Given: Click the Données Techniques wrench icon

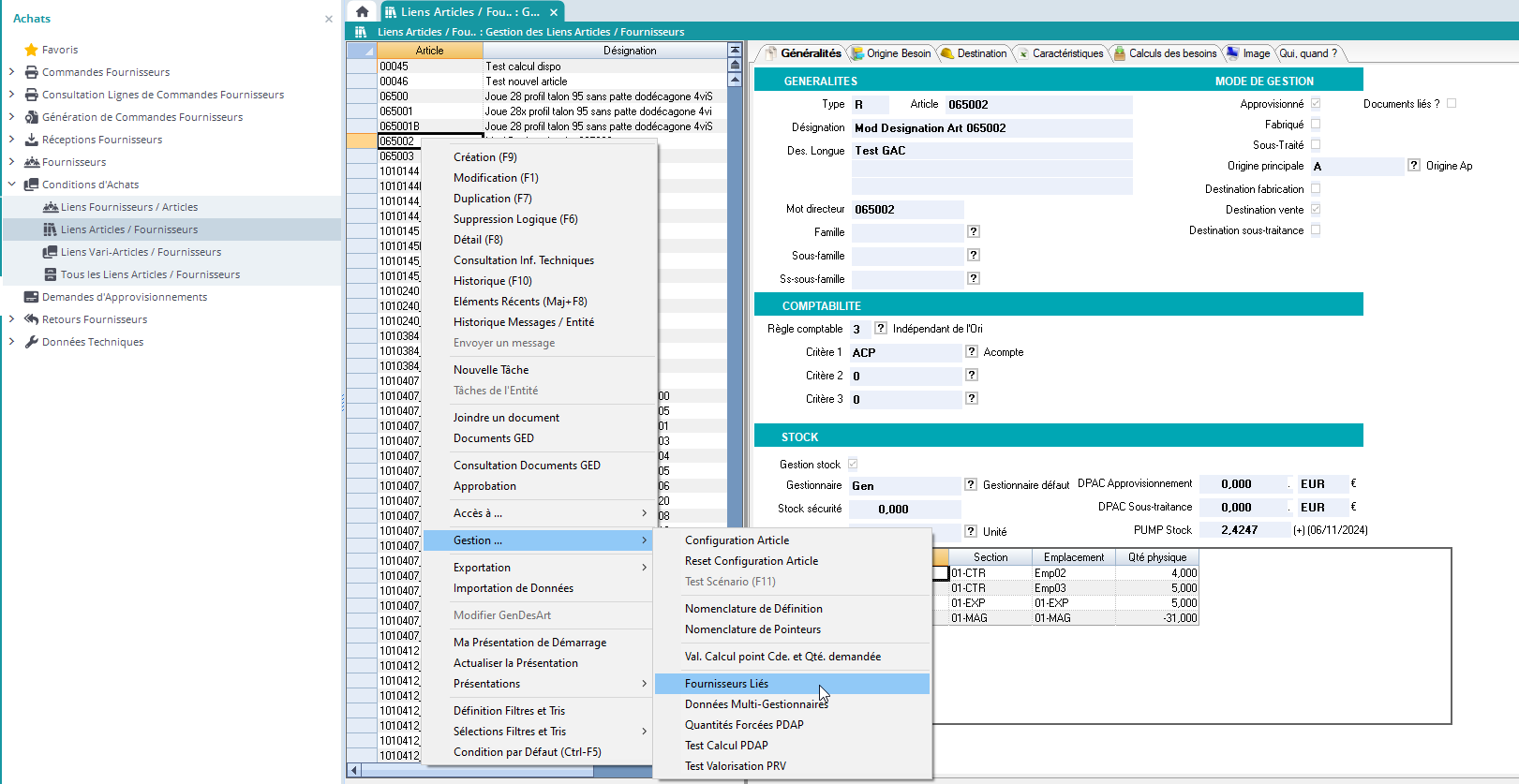Looking at the screenshot, I should click(31, 342).
